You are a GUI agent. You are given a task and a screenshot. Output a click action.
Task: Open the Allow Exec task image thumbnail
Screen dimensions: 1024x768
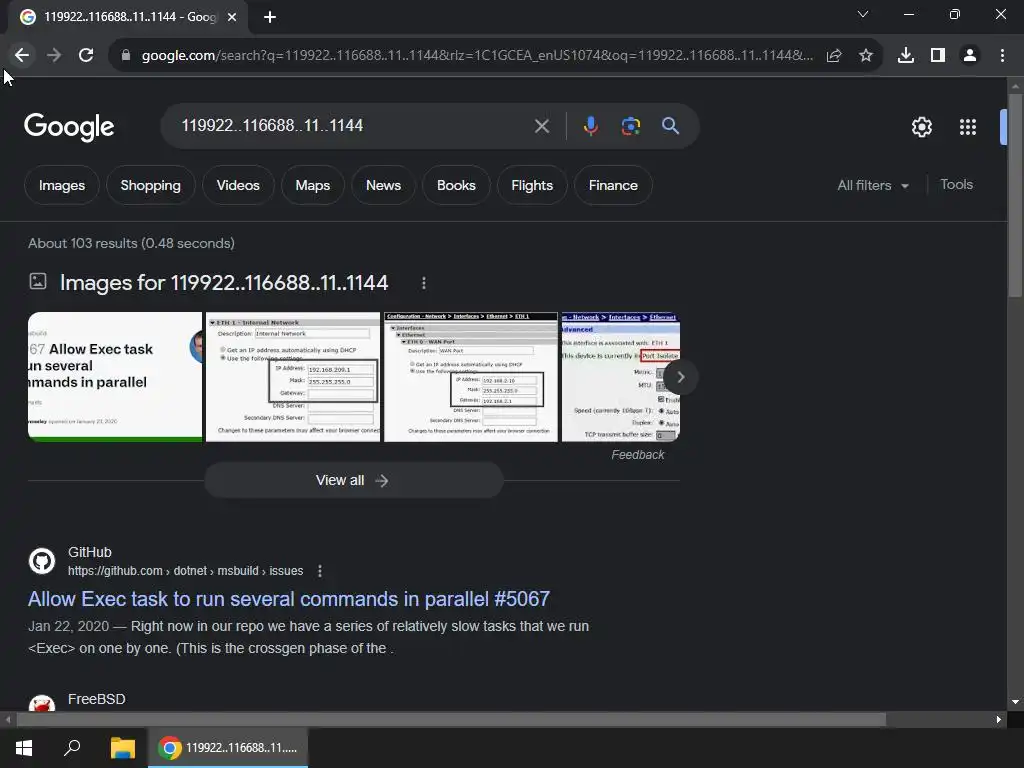pos(115,377)
